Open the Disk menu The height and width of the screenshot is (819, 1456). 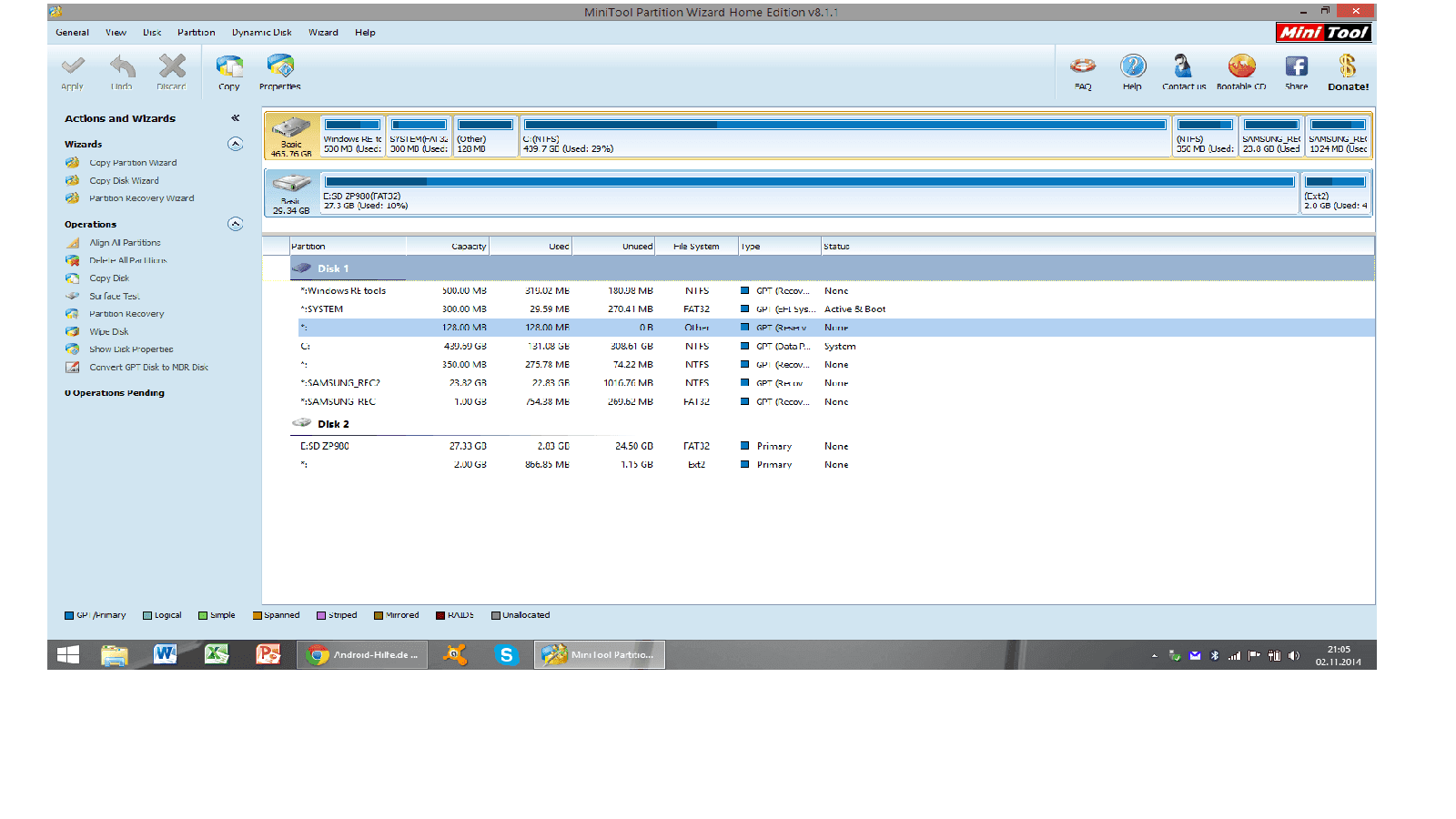[152, 33]
